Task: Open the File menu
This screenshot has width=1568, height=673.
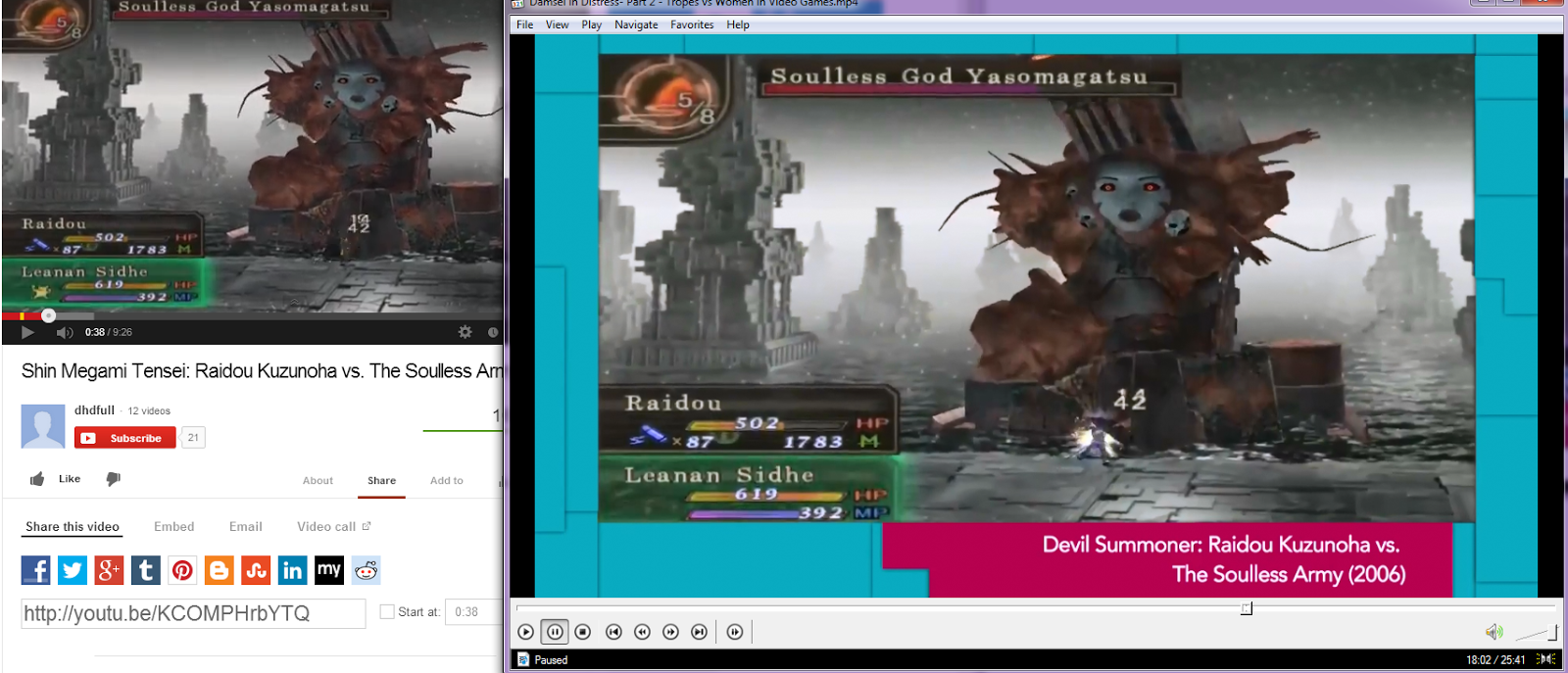Action: click(x=525, y=24)
